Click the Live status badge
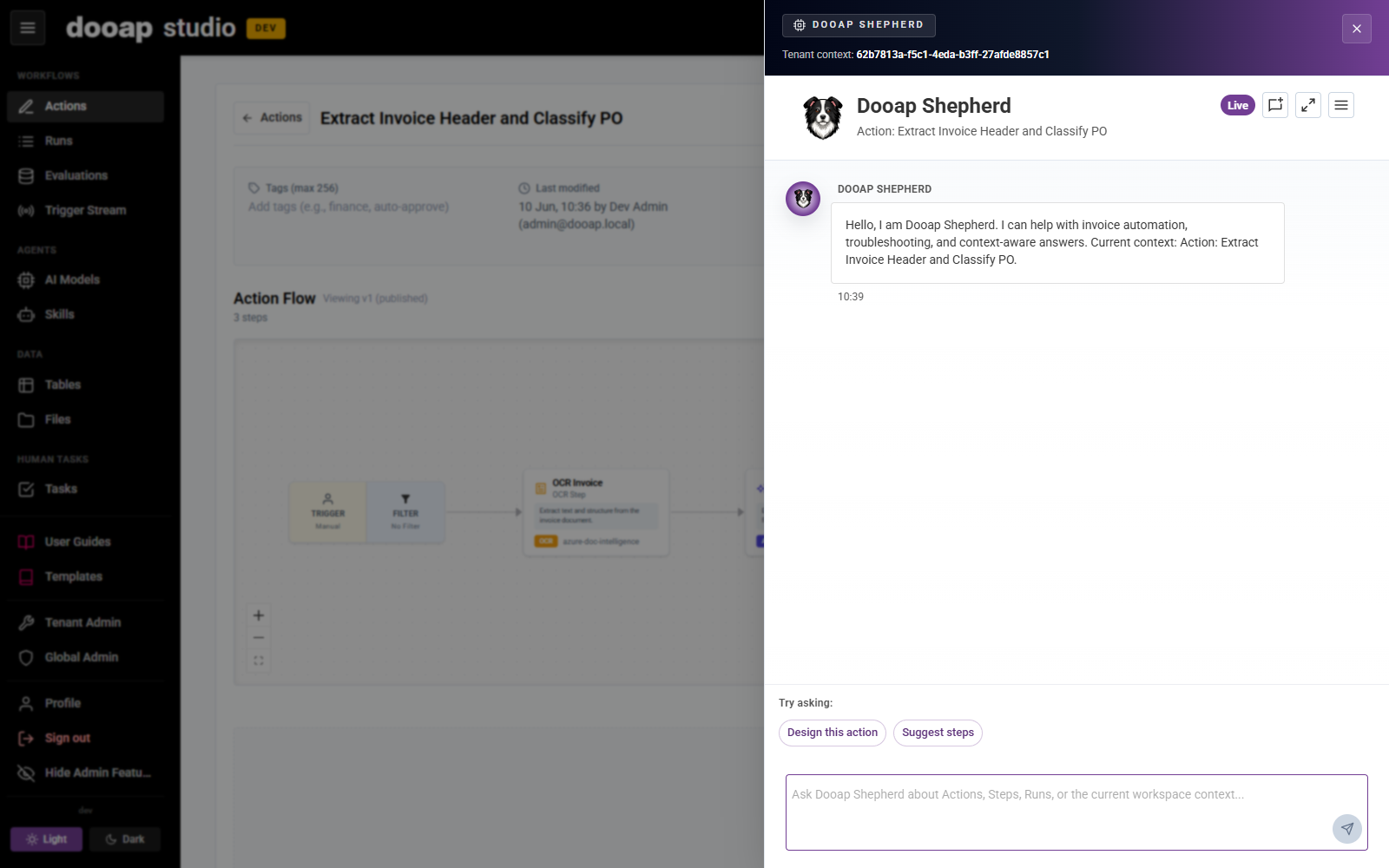 click(1238, 105)
